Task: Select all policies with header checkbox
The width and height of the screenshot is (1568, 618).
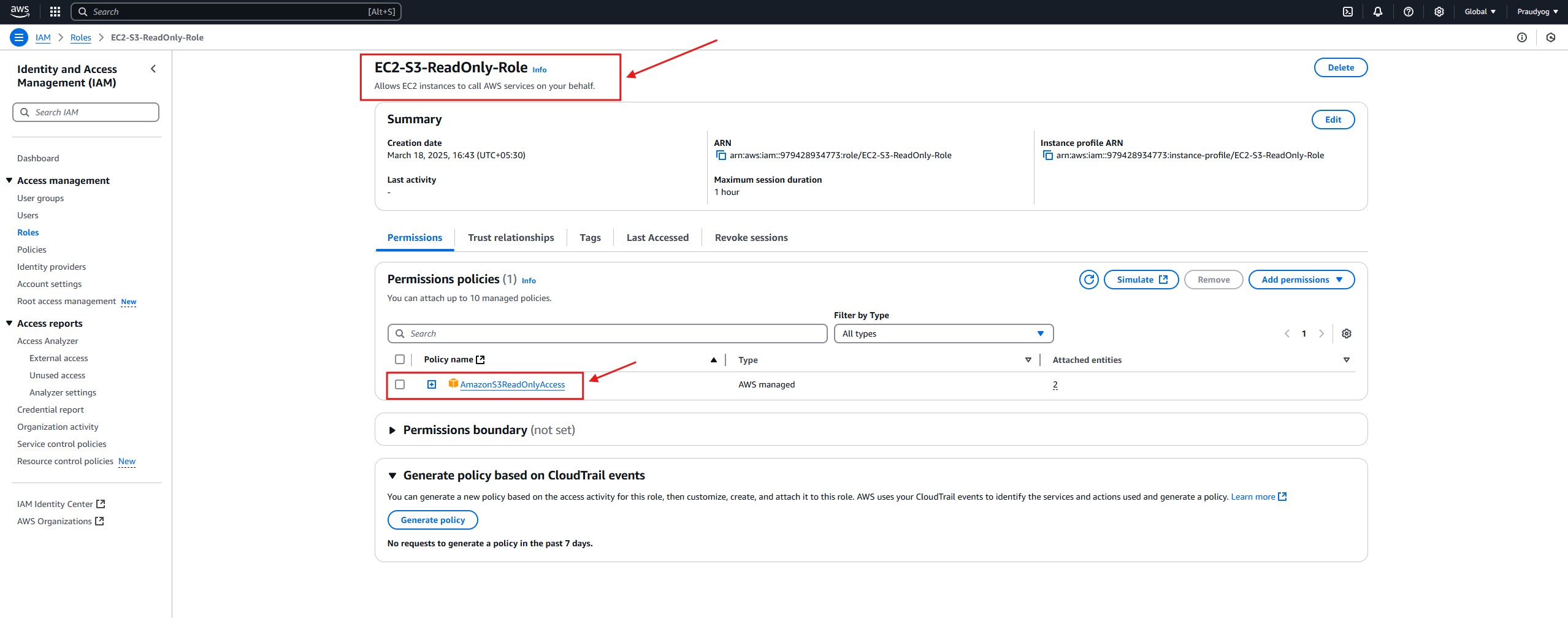Action: tap(400, 360)
